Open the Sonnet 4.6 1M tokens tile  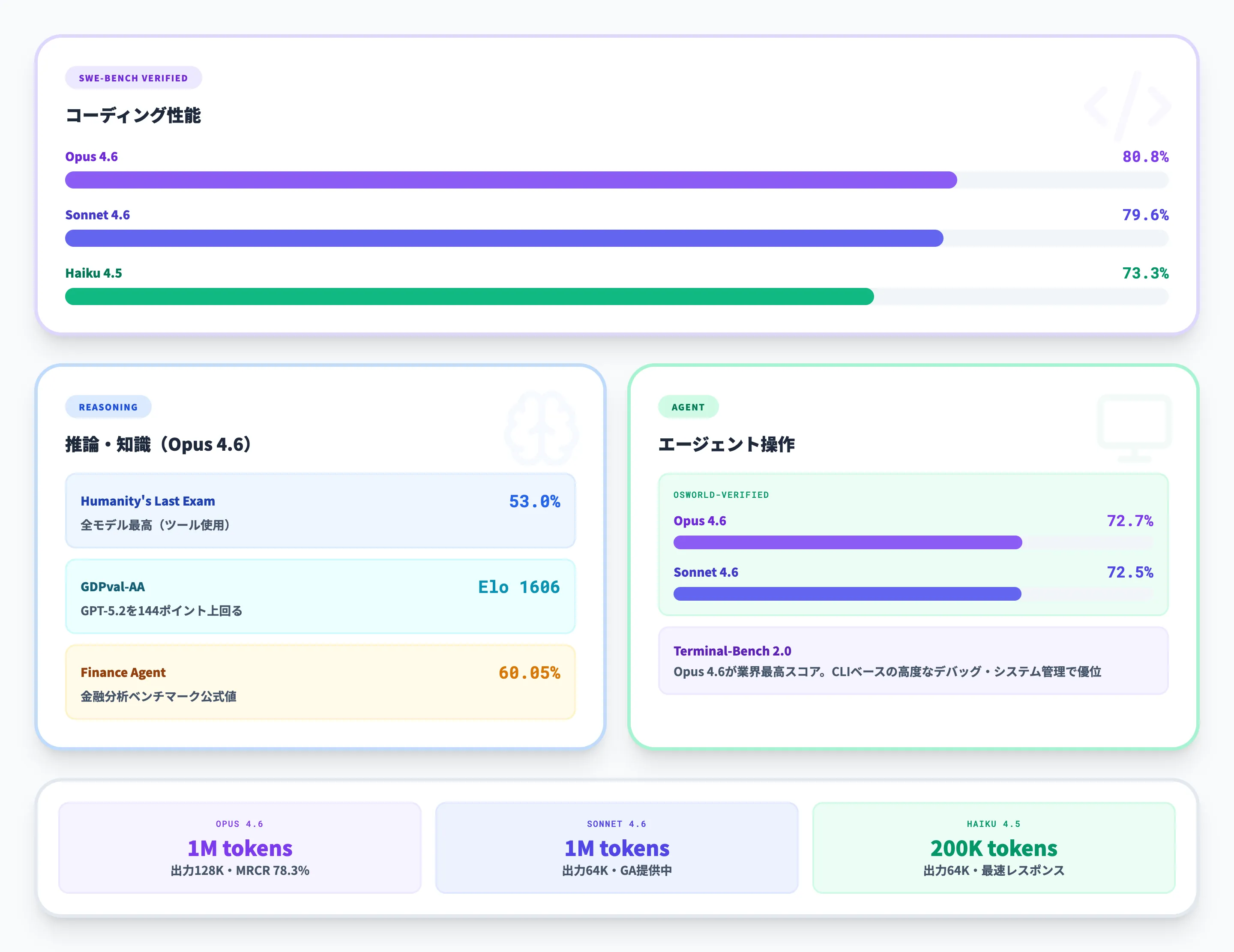click(x=617, y=847)
